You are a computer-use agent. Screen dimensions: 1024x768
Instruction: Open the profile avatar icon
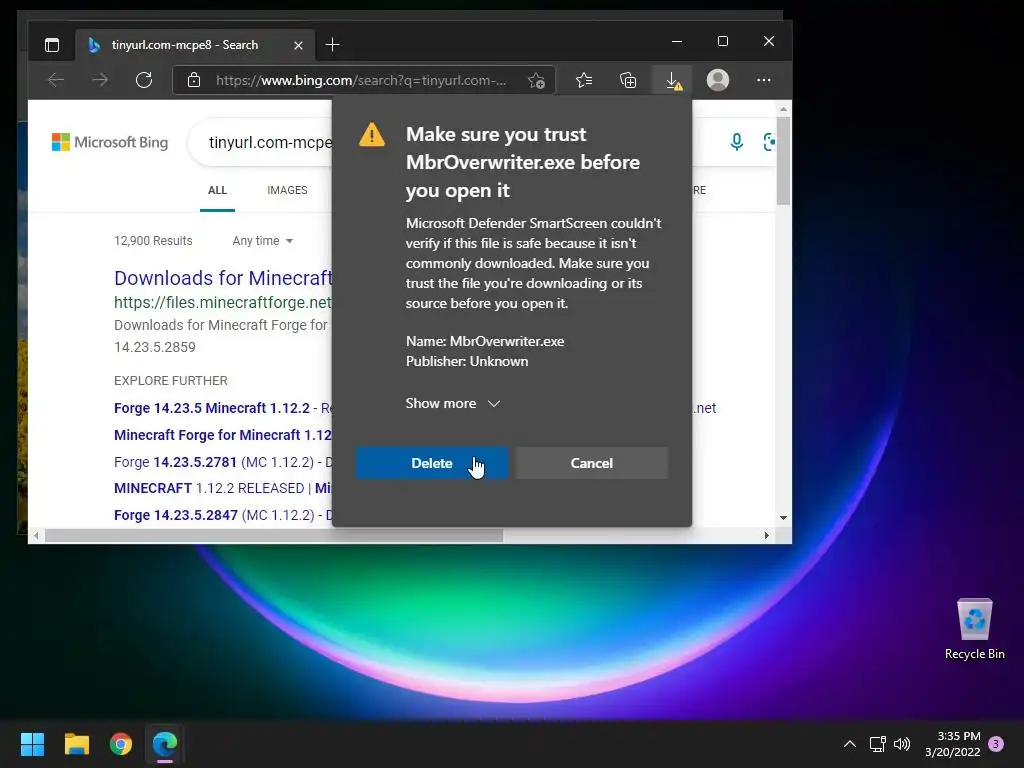pyautogui.click(x=718, y=80)
